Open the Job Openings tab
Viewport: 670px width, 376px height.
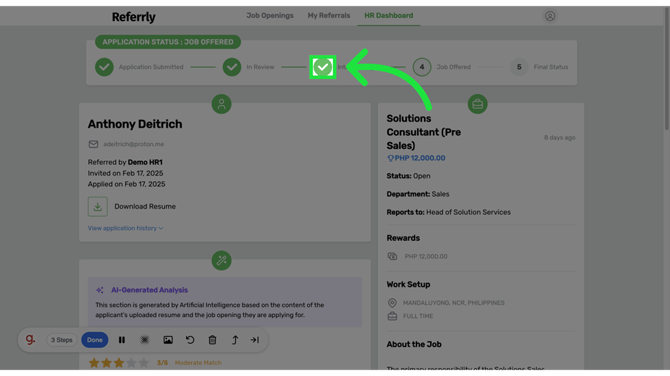click(270, 15)
